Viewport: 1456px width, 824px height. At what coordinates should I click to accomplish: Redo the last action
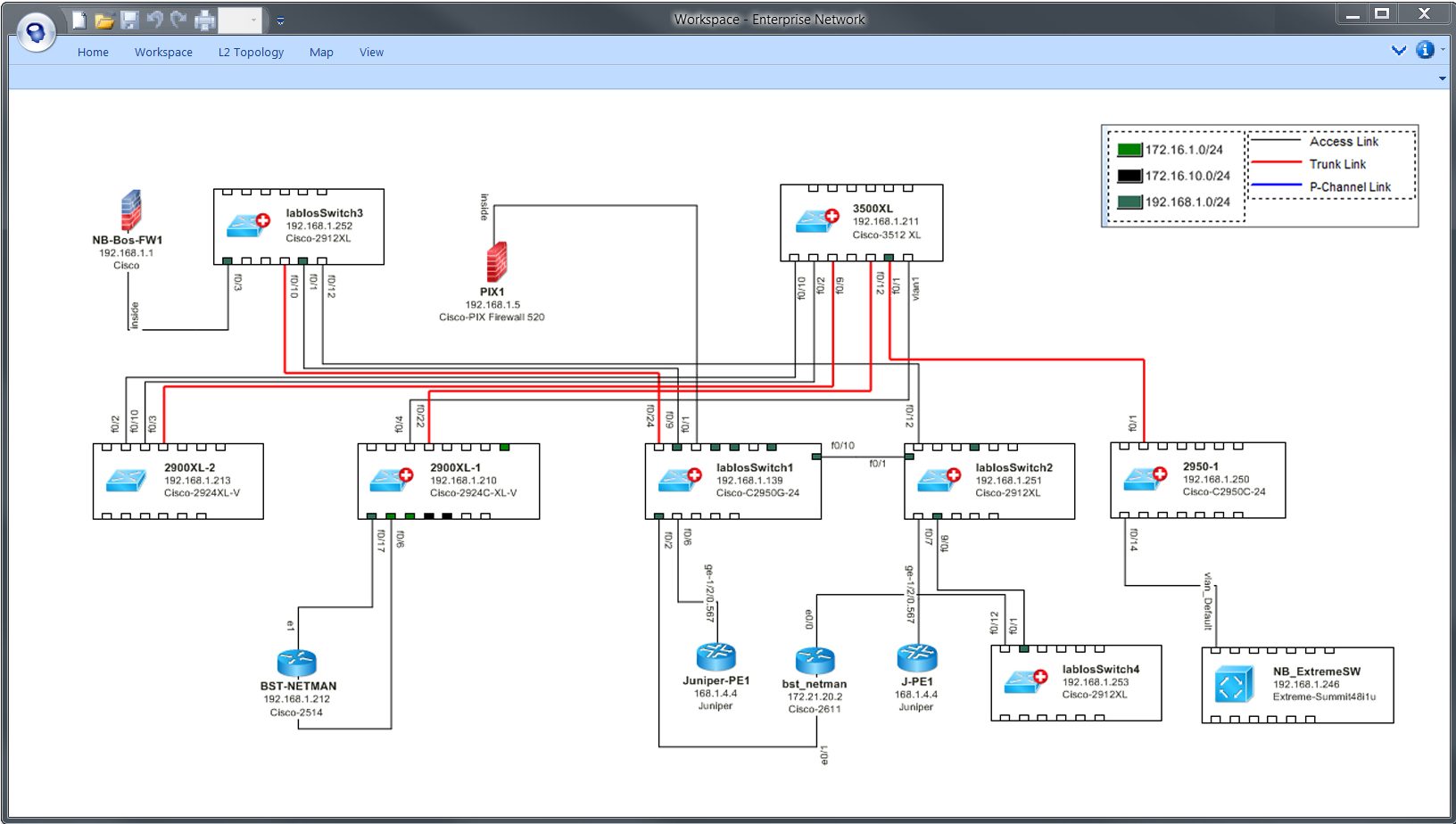(x=178, y=19)
